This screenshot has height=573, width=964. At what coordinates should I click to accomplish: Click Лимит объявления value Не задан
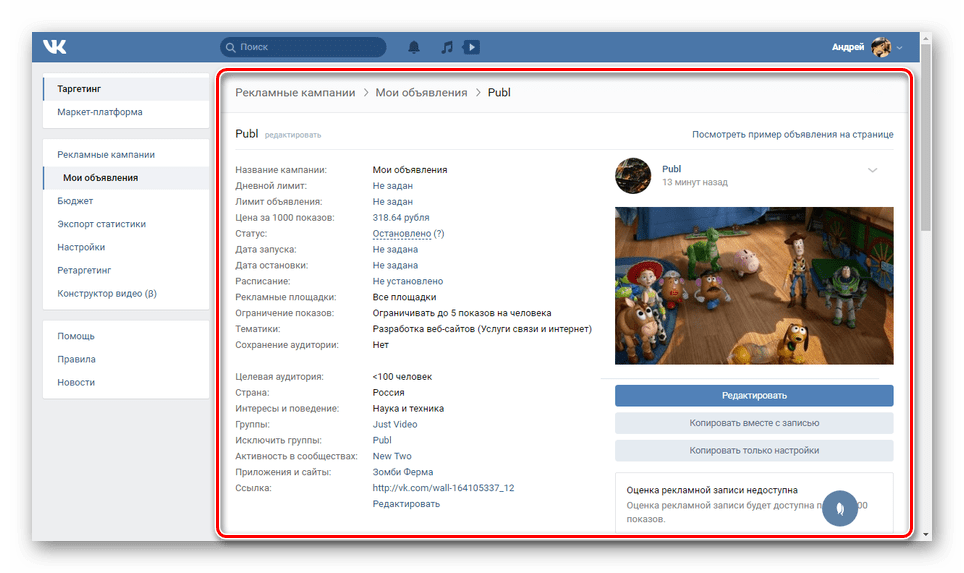click(x=392, y=202)
